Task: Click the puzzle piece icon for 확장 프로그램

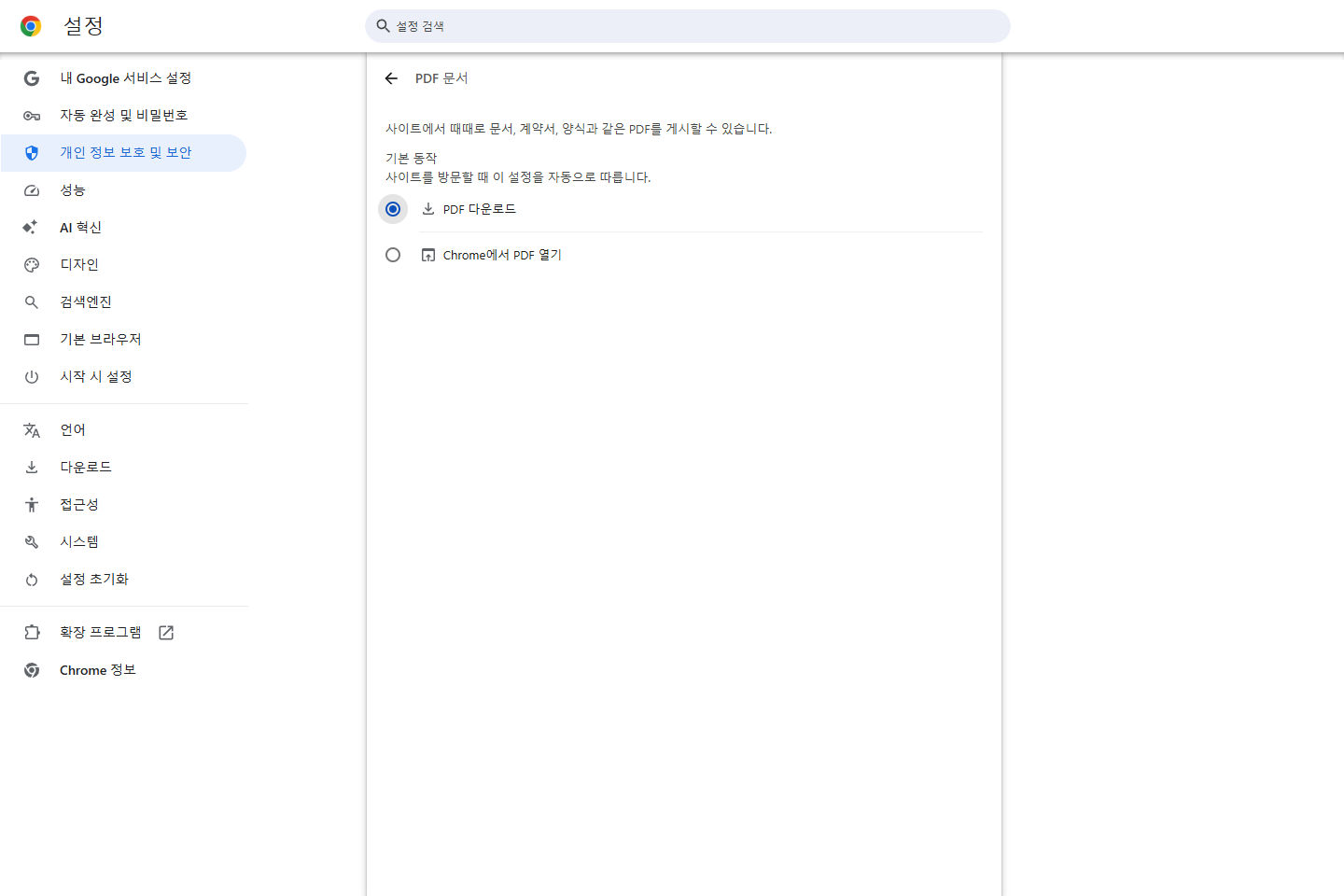Action: coord(32,633)
